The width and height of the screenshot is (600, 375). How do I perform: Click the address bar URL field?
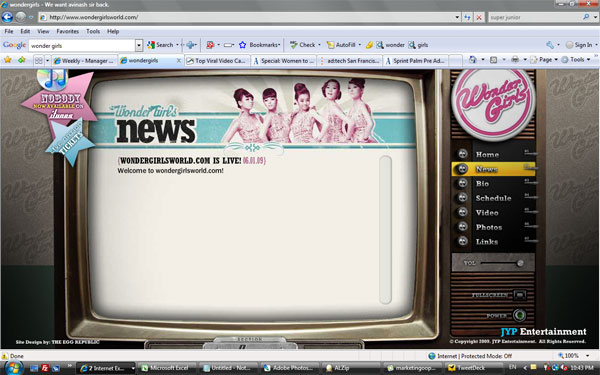(247, 17)
